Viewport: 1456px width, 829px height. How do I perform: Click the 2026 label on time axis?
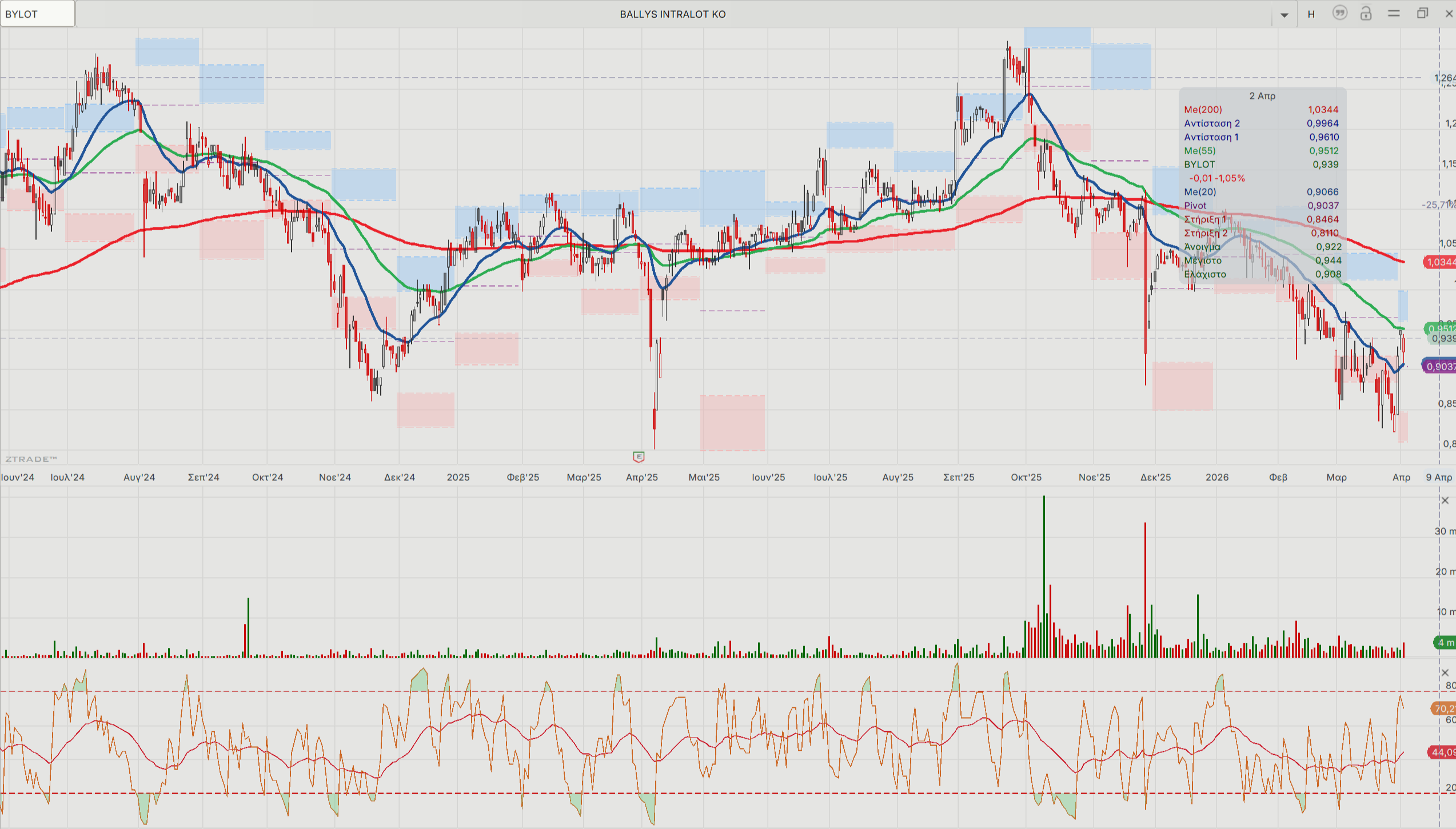pos(1217,477)
